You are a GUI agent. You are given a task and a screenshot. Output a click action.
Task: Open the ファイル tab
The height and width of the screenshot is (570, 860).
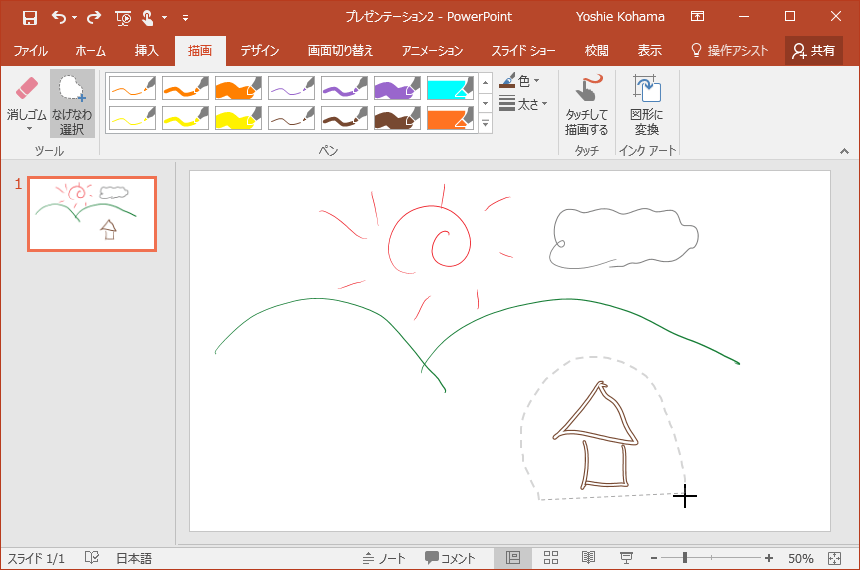31,51
